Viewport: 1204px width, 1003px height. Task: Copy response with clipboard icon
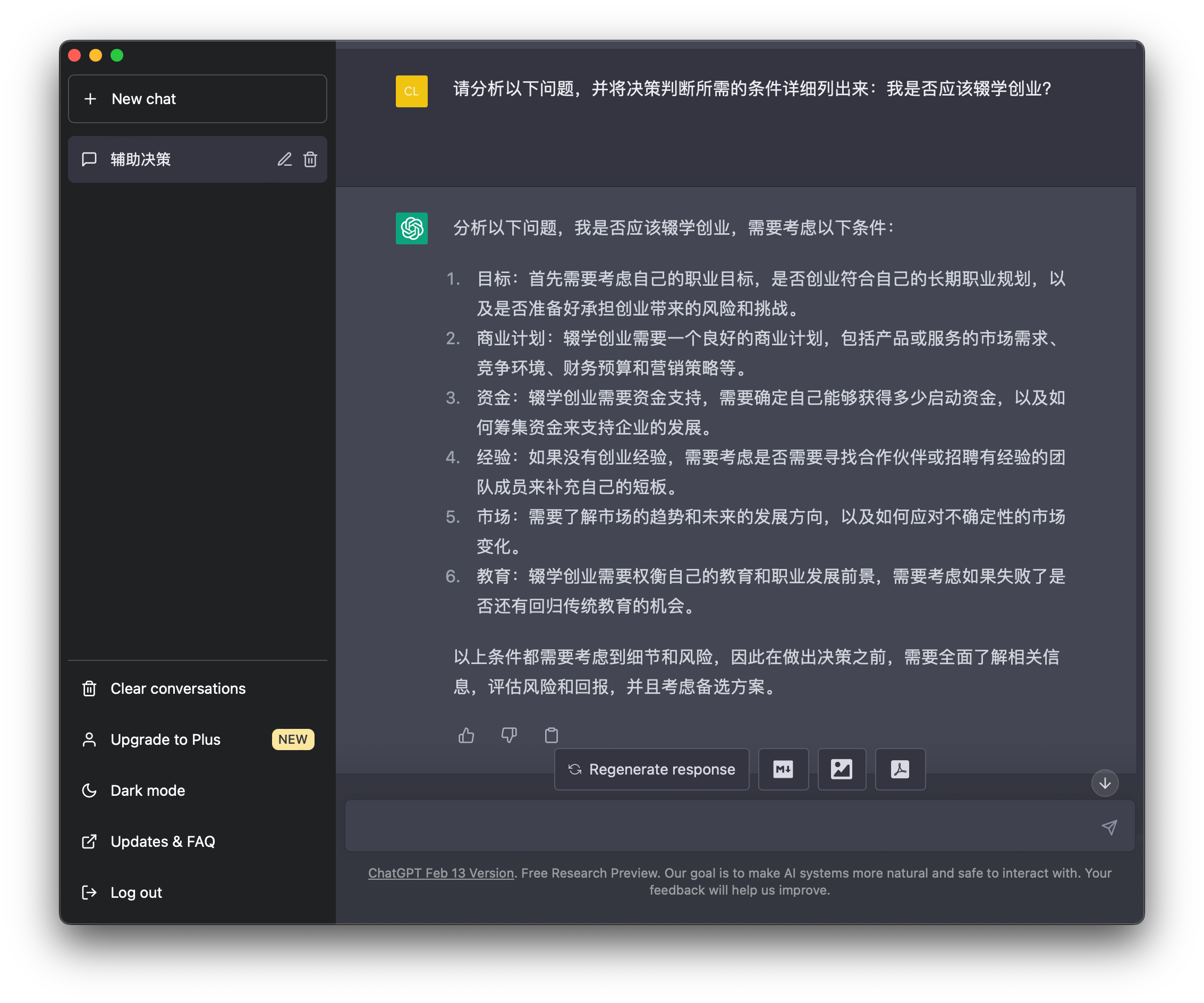click(x=551, y=735)
